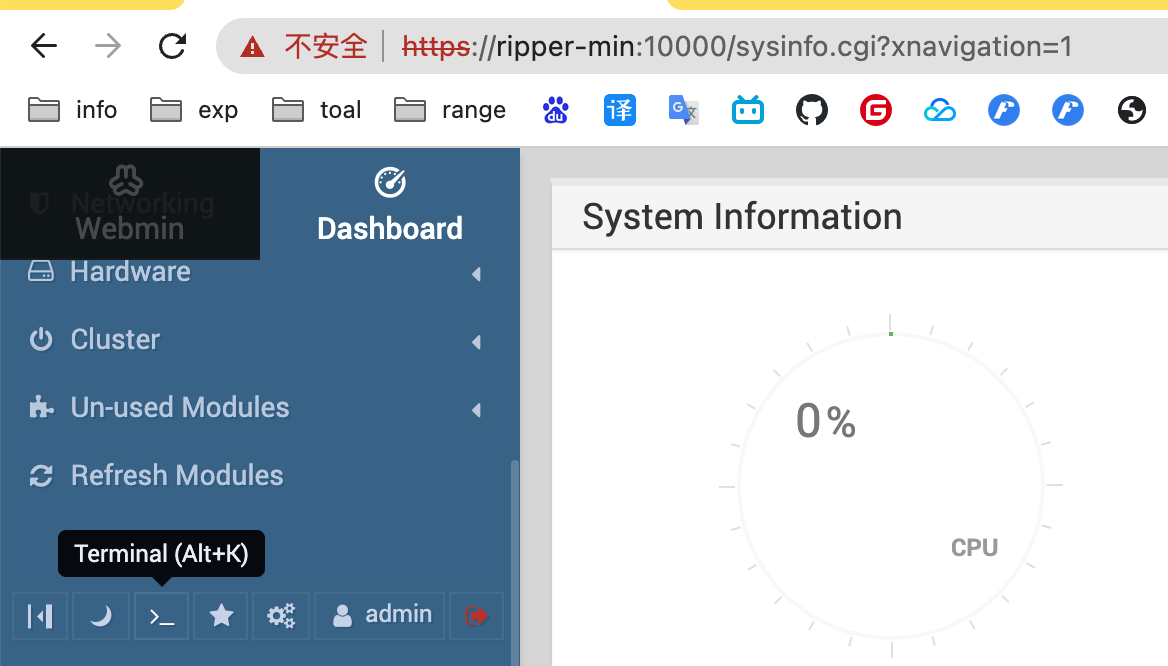Click the 0% CPU usage value
The image size is (1168, 666).
[825, 421]
